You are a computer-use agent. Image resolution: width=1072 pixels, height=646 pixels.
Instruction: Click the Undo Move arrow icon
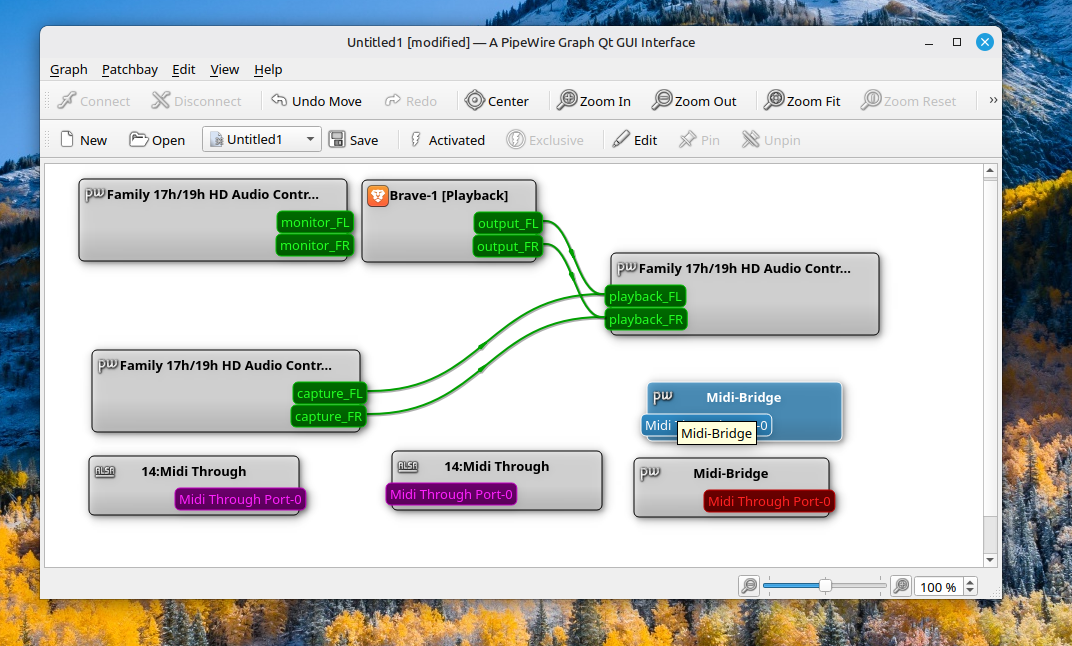click(x=279, y=100)
